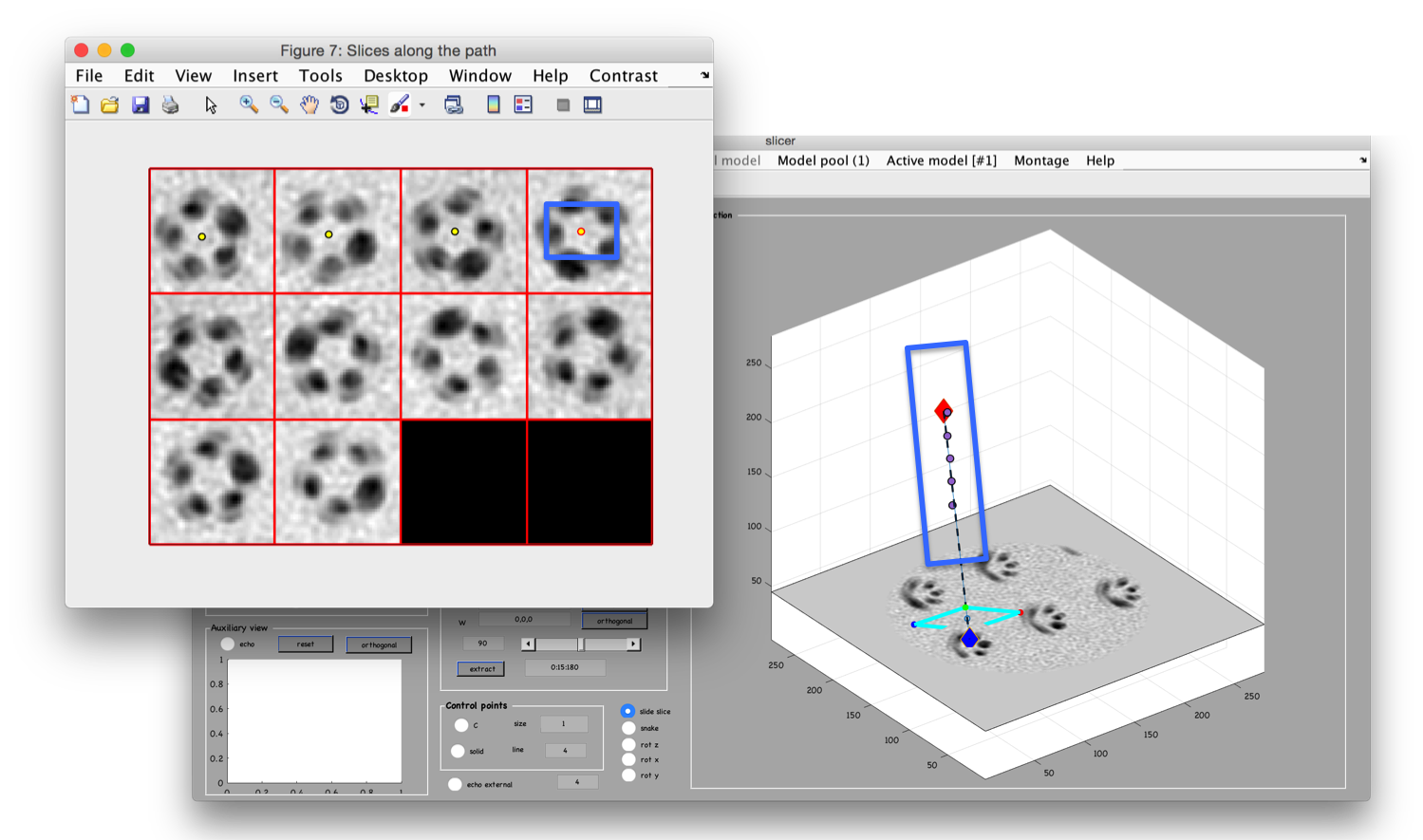Open the Help menu in Figure 7

point(551,76)
